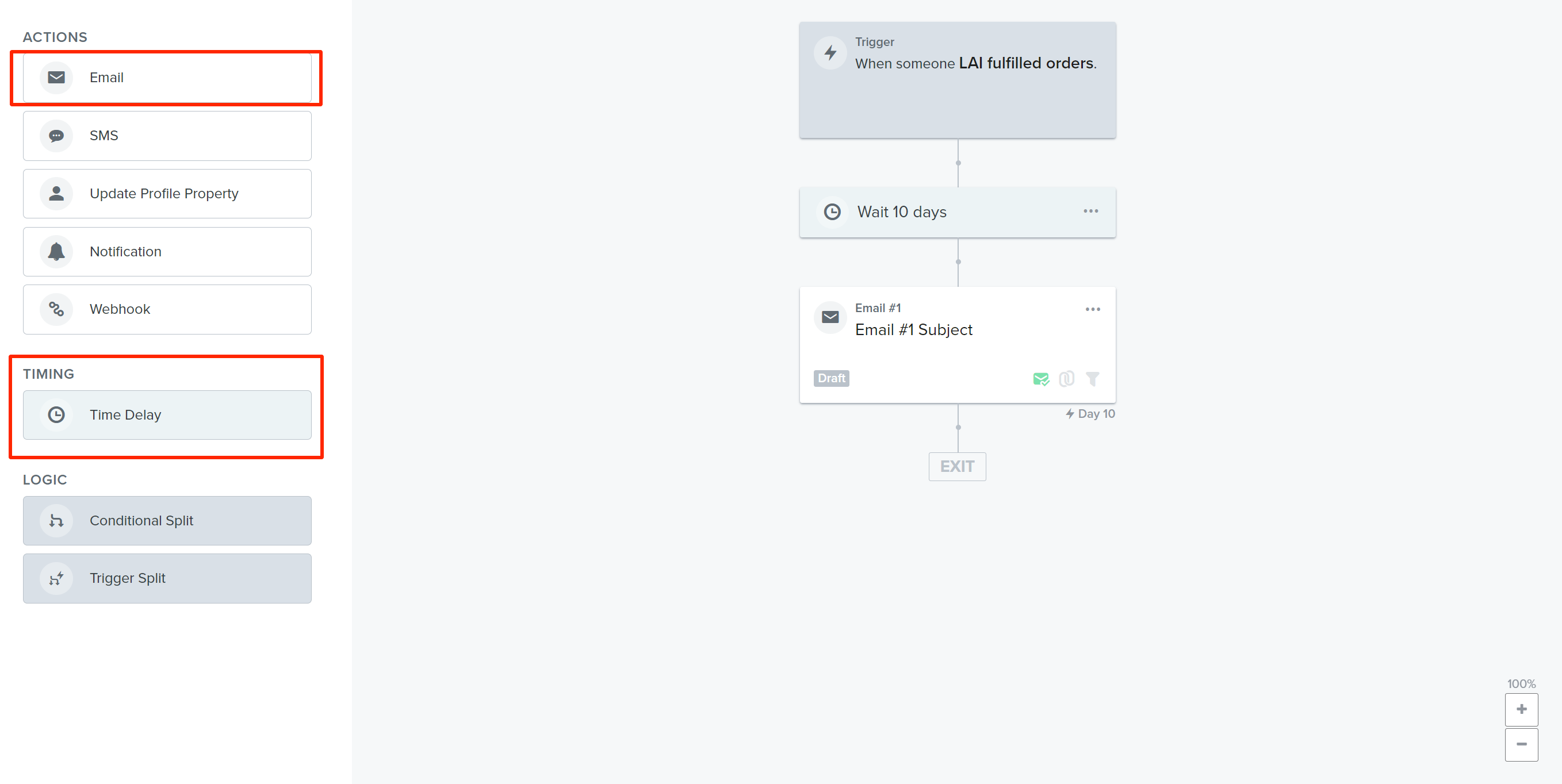Viewport: 1562px width, 784px height.
Task: Select the Email action envelope icon
Action: (x=56, y=78)
